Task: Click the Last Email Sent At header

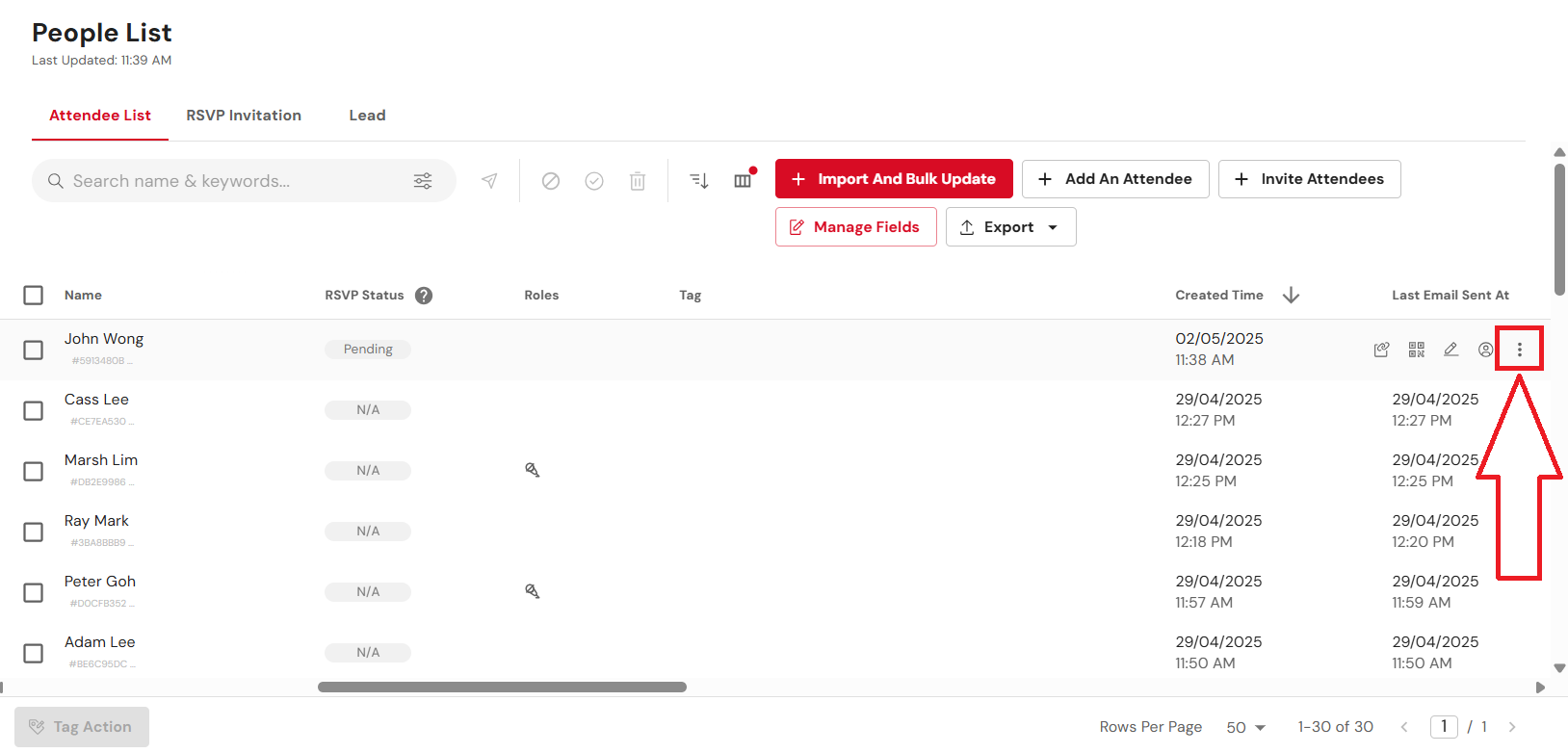Action: tap(1450, 296)
